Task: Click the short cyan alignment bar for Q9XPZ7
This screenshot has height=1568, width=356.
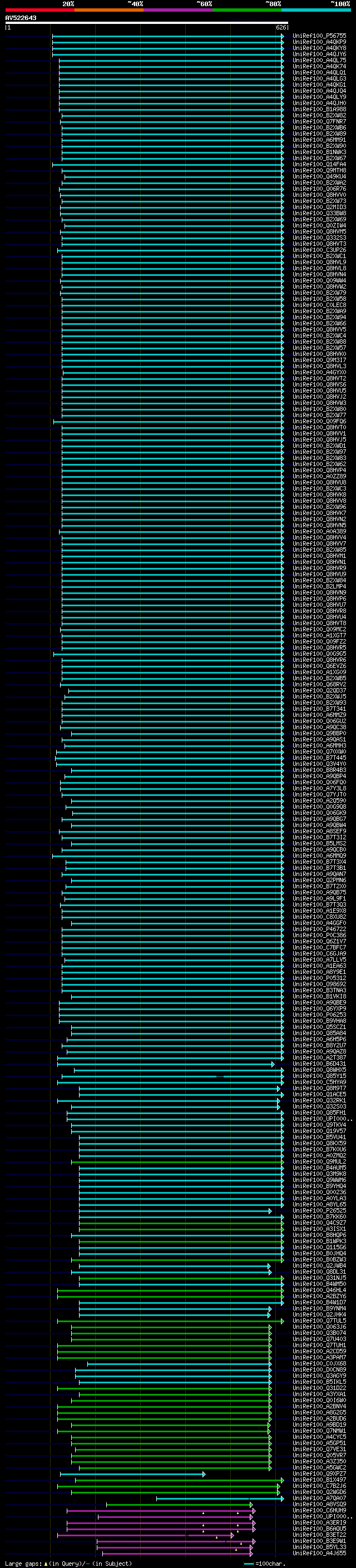Action: [x=132, y=1474]
